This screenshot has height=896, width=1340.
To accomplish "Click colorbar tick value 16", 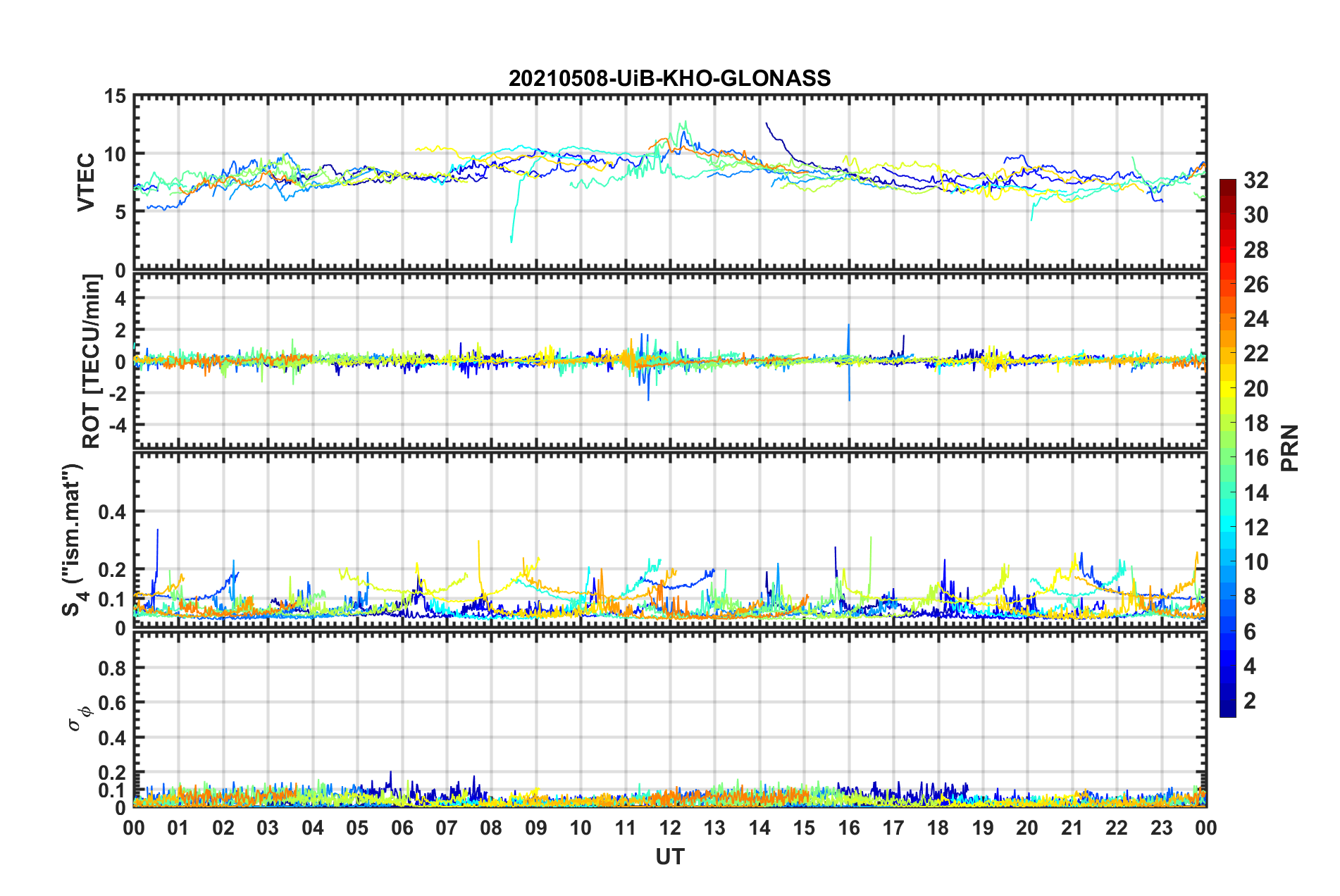I will (1255, 458).
